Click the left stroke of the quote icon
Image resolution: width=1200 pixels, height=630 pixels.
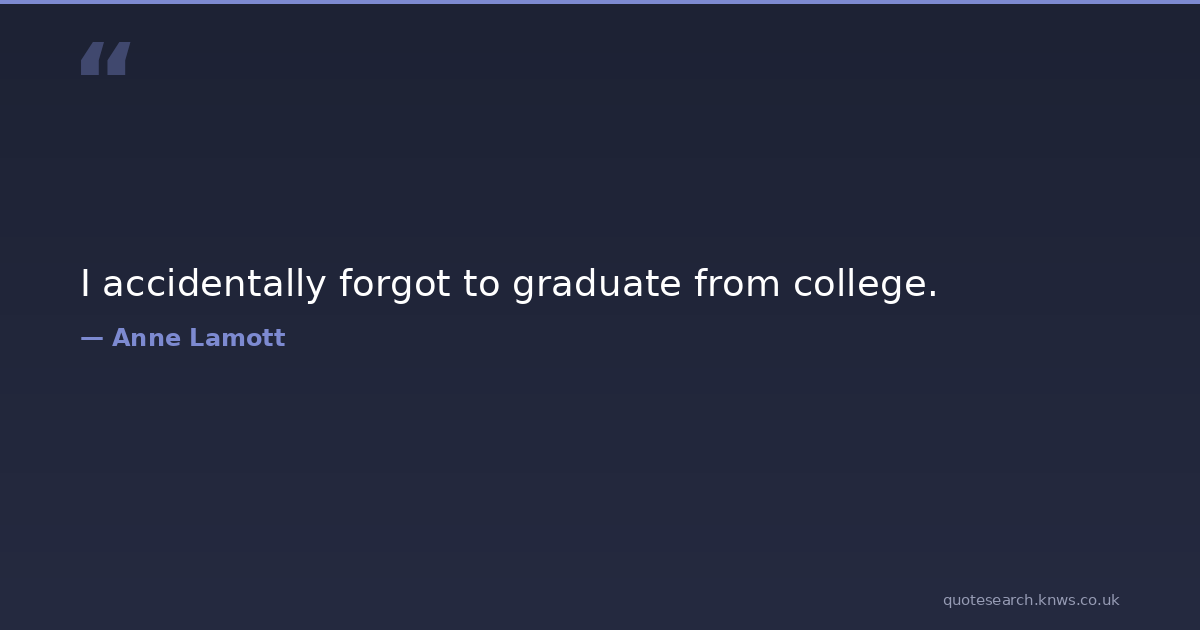tap(92, 58)
